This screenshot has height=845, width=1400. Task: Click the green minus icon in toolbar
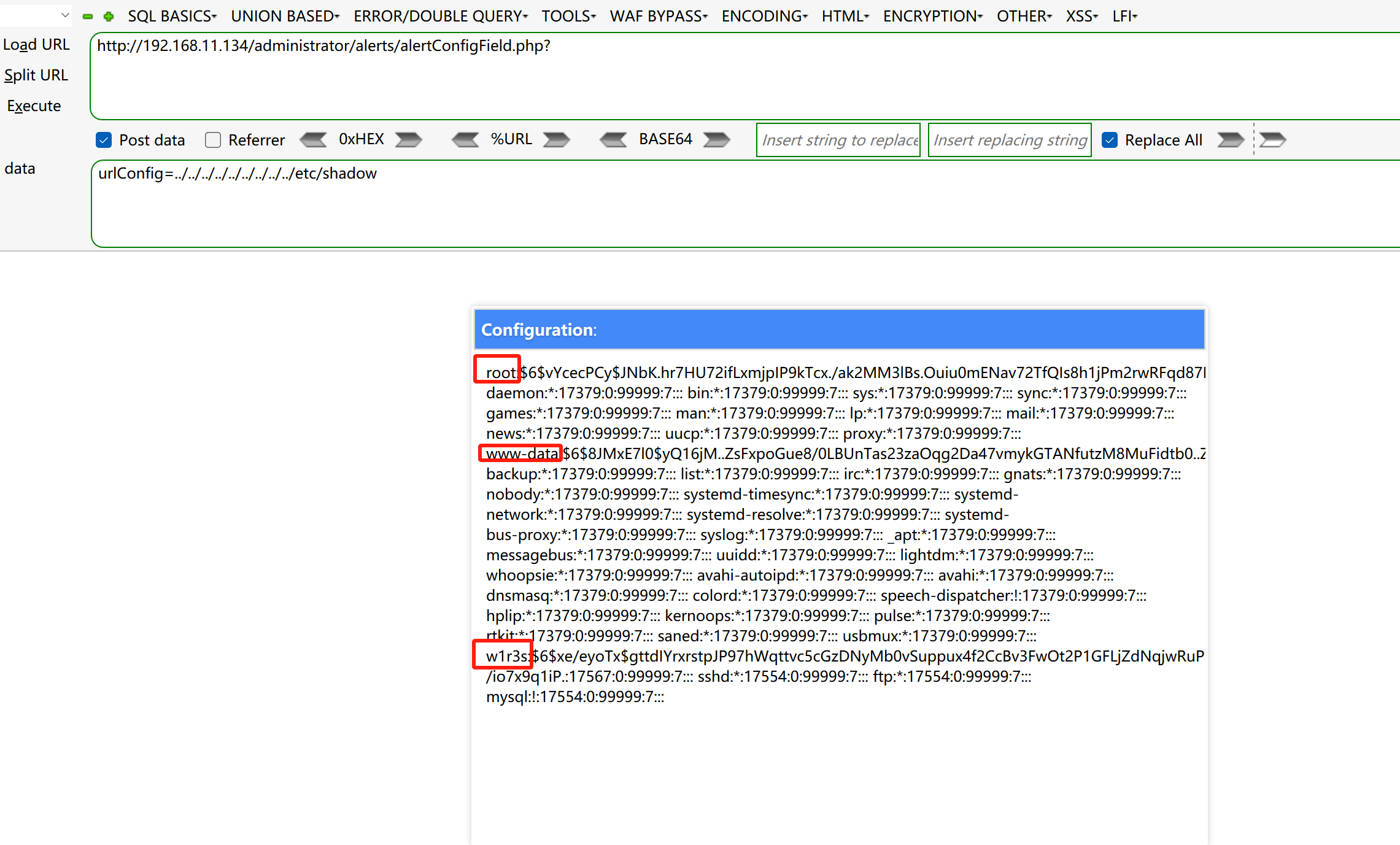(88, 17)
